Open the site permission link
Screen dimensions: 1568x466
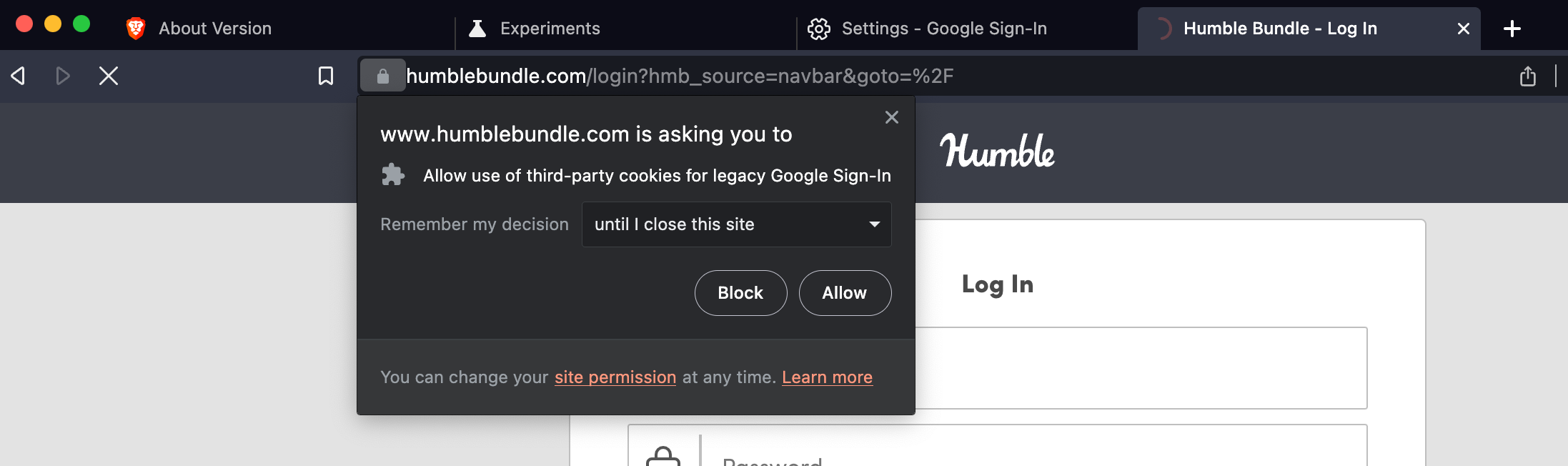[615, 377]
